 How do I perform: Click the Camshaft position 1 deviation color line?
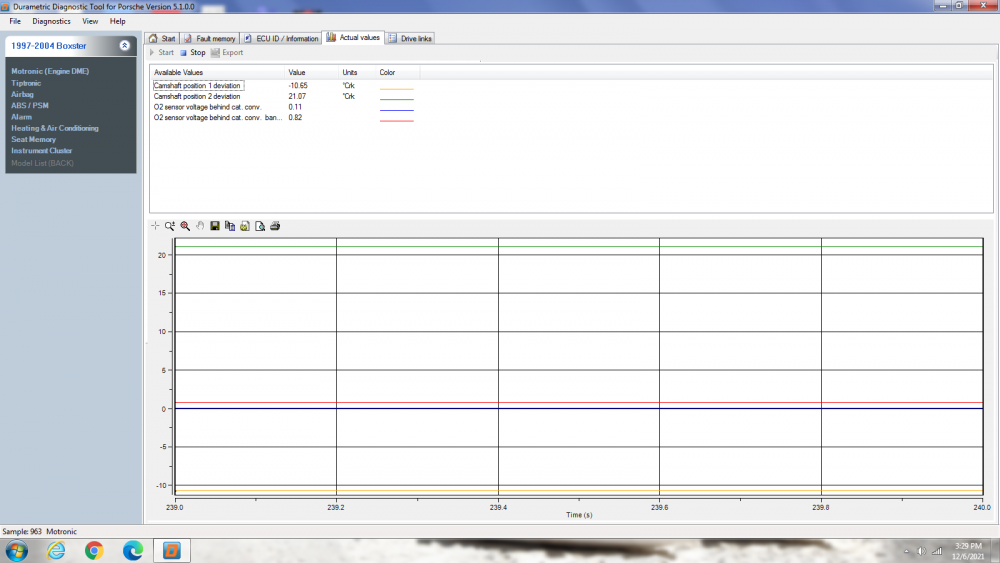pyautogui.click(x=396, y=89)
